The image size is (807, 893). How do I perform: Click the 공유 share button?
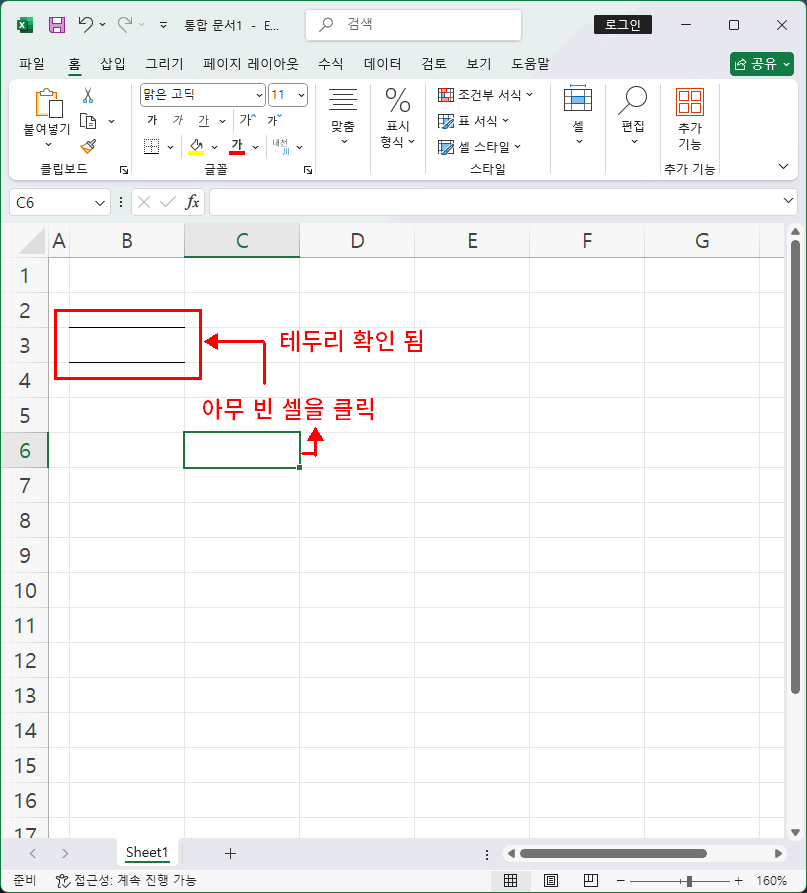tap(761, 64)
